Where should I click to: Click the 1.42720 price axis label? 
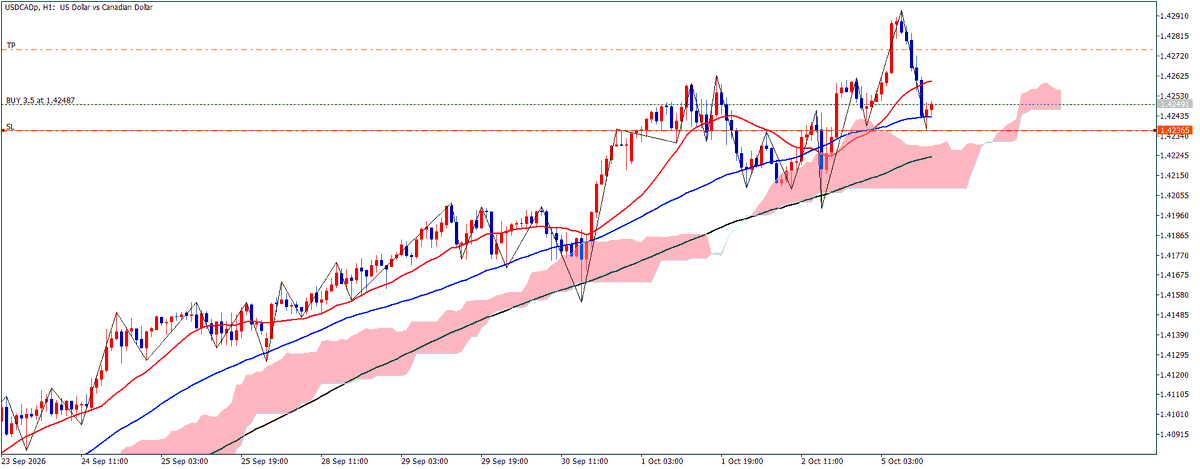click(1175, 56)
